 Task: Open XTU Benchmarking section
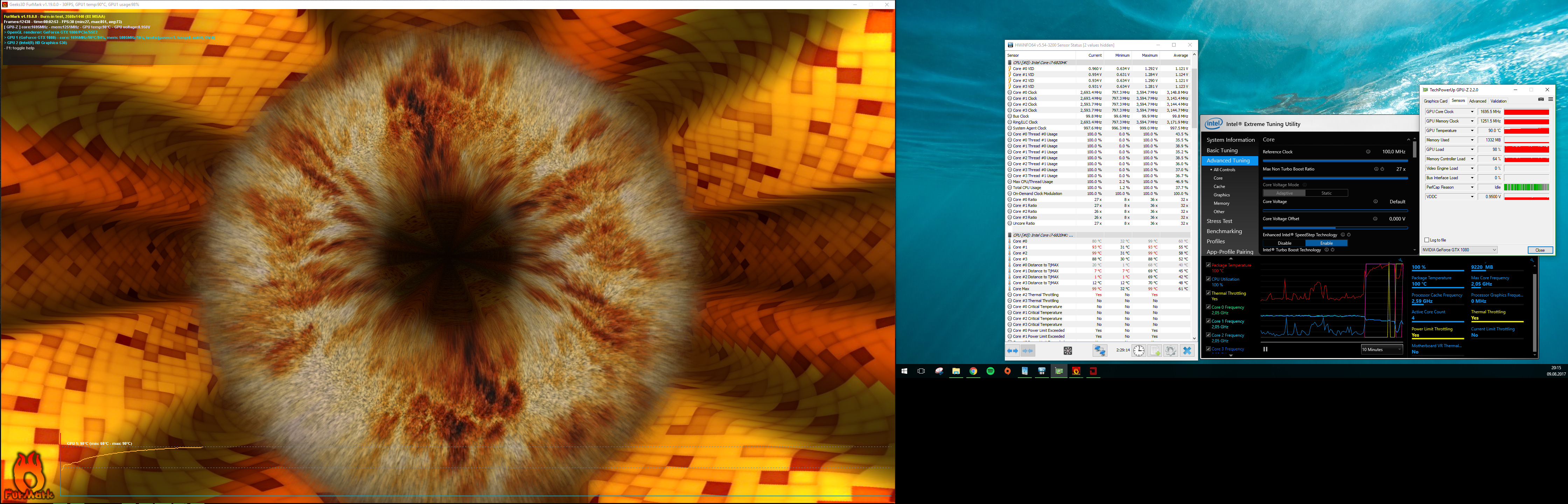1224,231
